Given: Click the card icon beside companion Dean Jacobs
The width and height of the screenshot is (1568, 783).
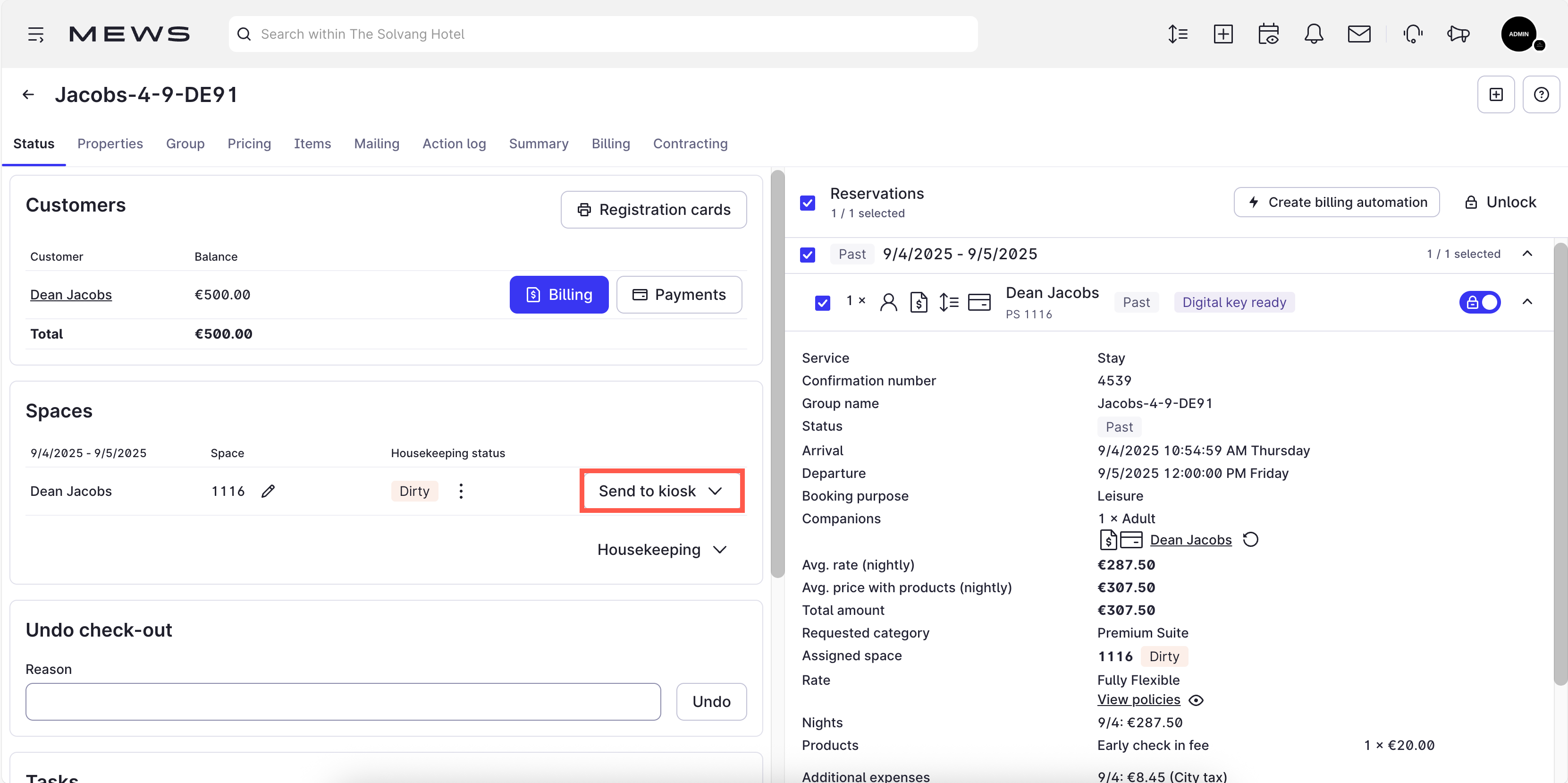Looking at the screenshot, I should coord(1131,539).
